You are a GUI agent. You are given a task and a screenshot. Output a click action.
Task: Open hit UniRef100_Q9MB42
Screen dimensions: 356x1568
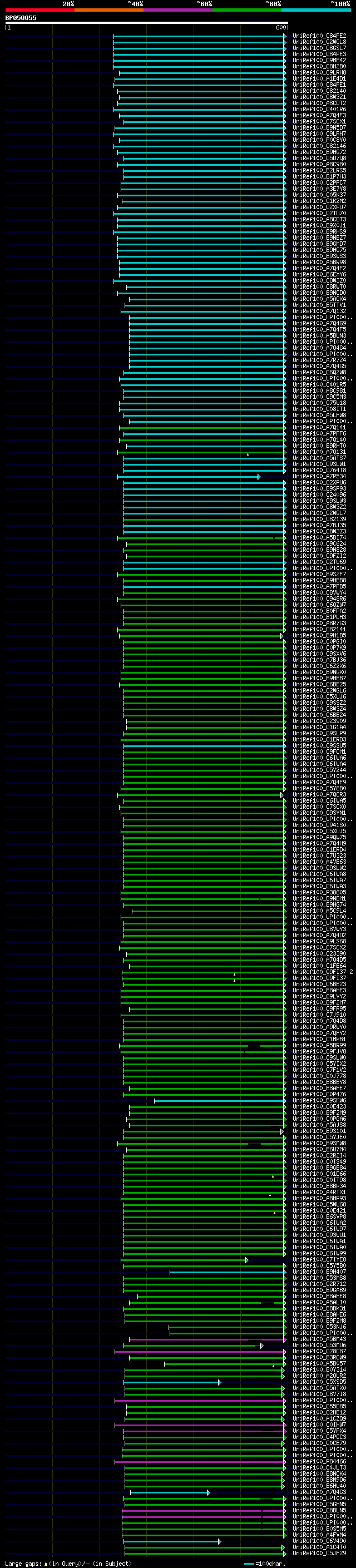coord(319,60)
